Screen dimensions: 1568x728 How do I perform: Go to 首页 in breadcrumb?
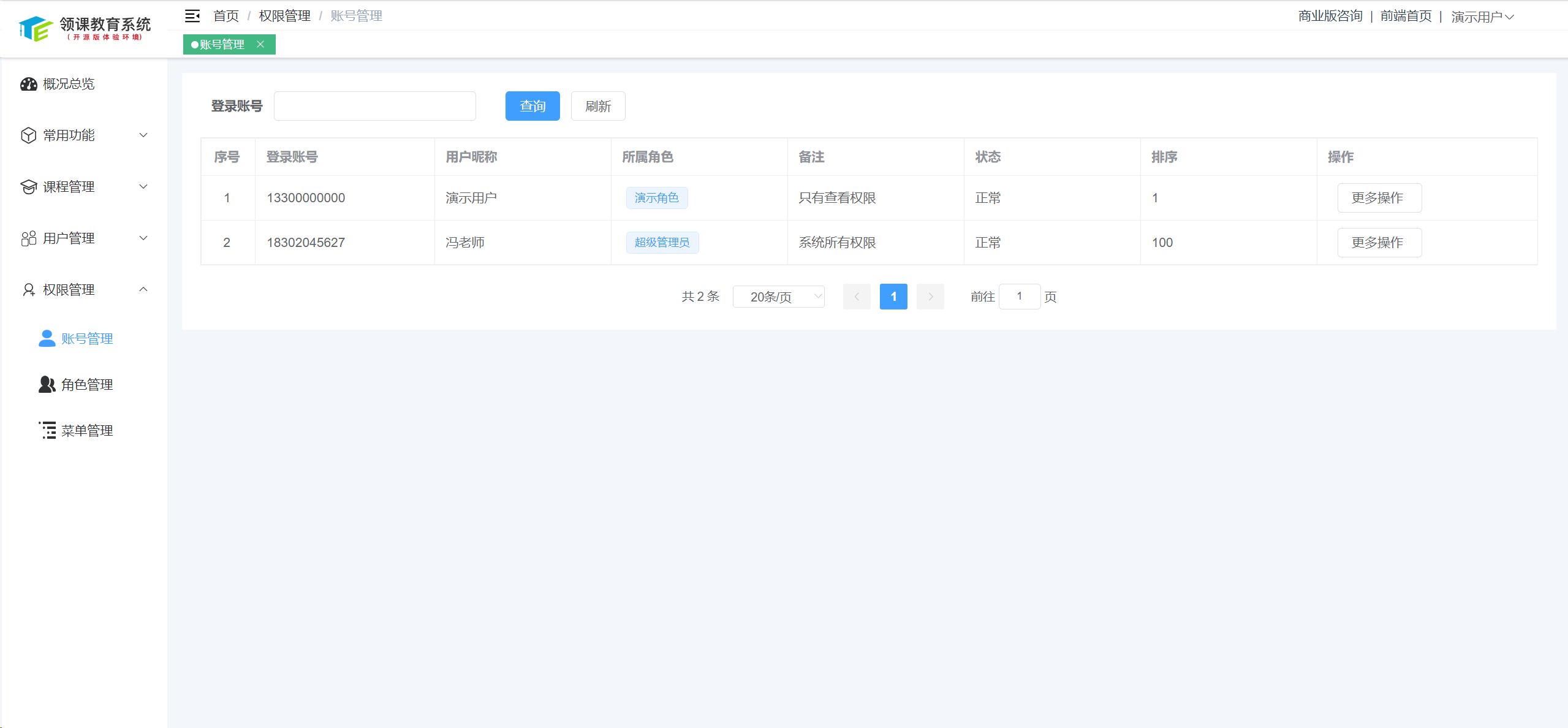coord(225,16)
